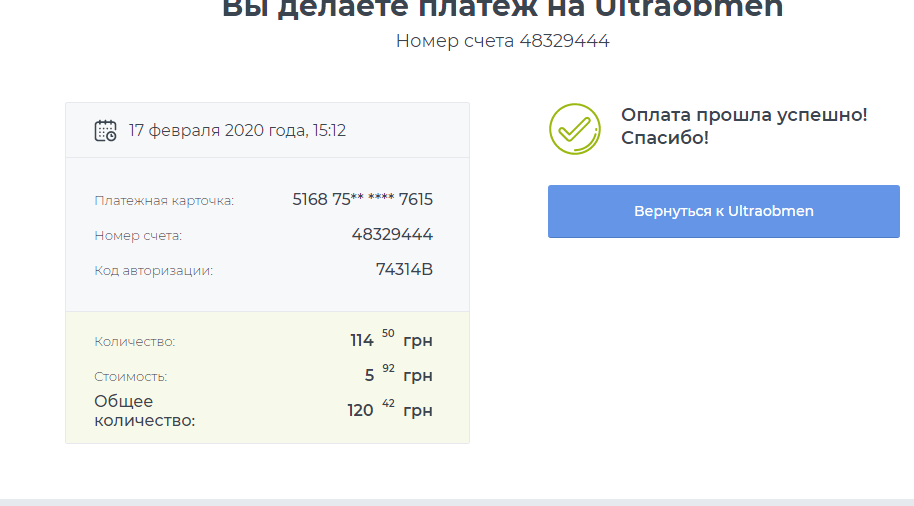Click the Общее количество total 120 грн
Screen dimensions: 914x506
point(390,409)
